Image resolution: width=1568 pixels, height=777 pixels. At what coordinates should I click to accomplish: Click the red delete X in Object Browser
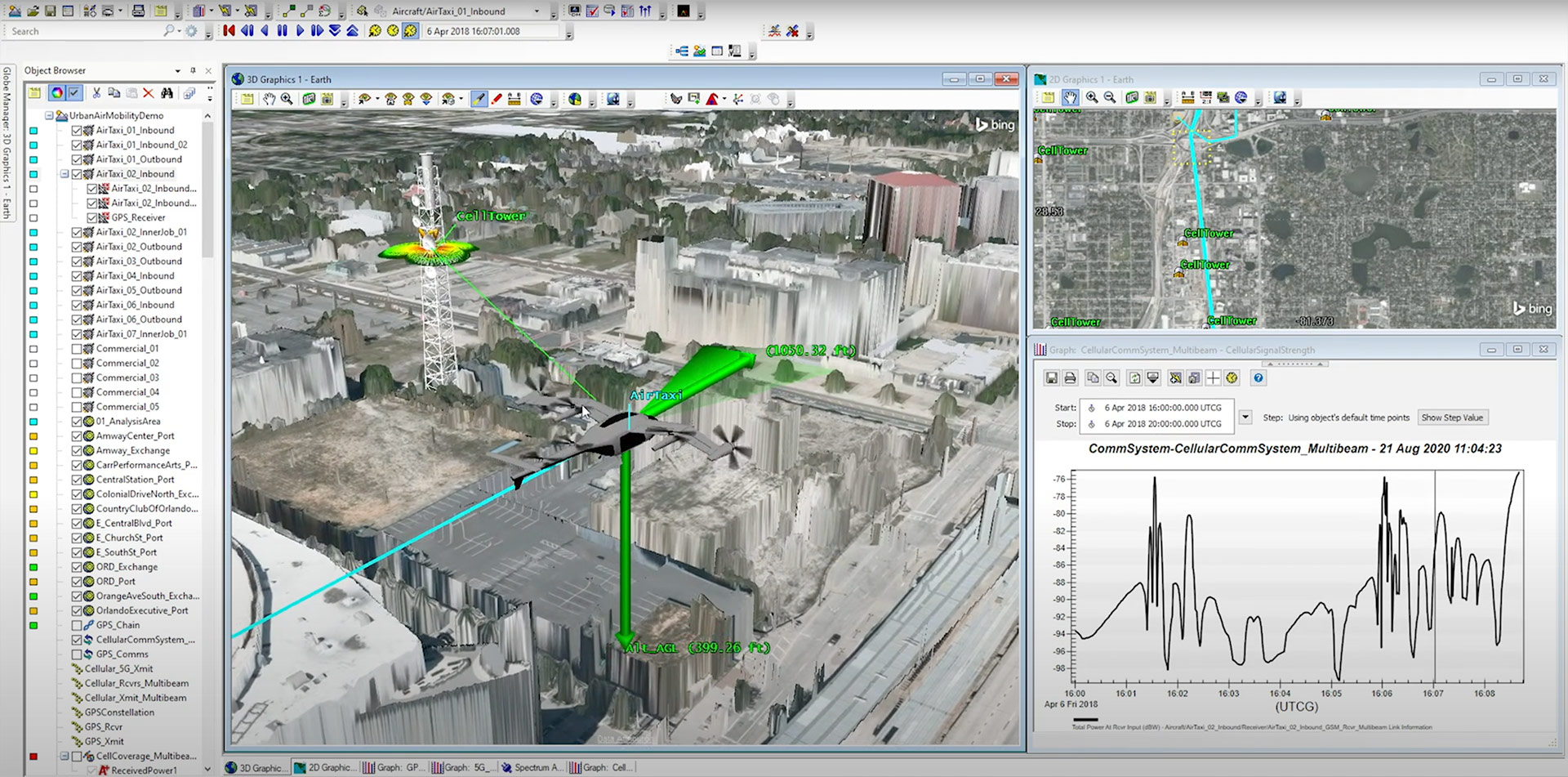pyautogui.click(x=149, y=93)
